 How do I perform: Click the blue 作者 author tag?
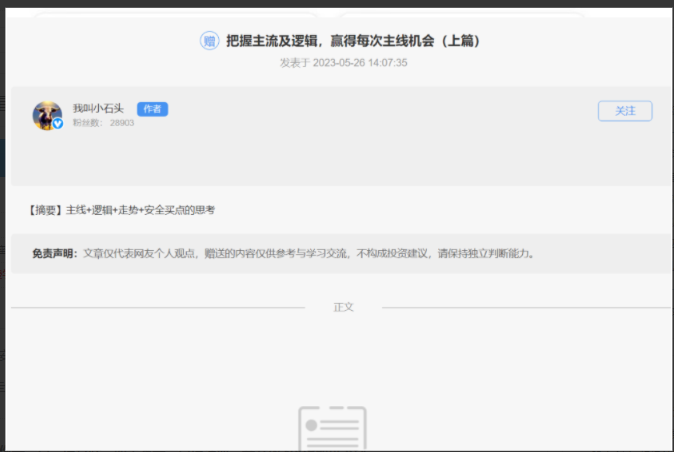(152, 109)
